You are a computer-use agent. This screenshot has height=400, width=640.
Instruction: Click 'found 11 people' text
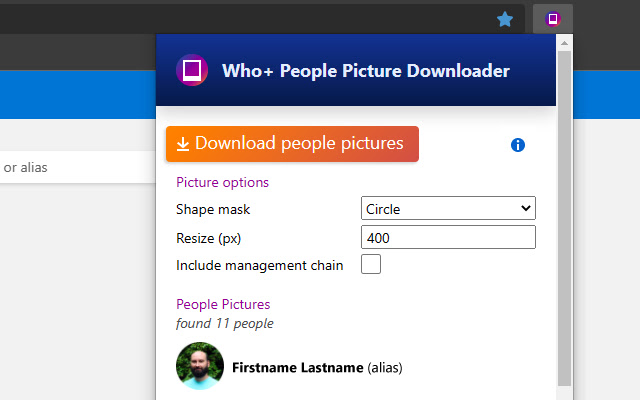[x=224, y=324]
